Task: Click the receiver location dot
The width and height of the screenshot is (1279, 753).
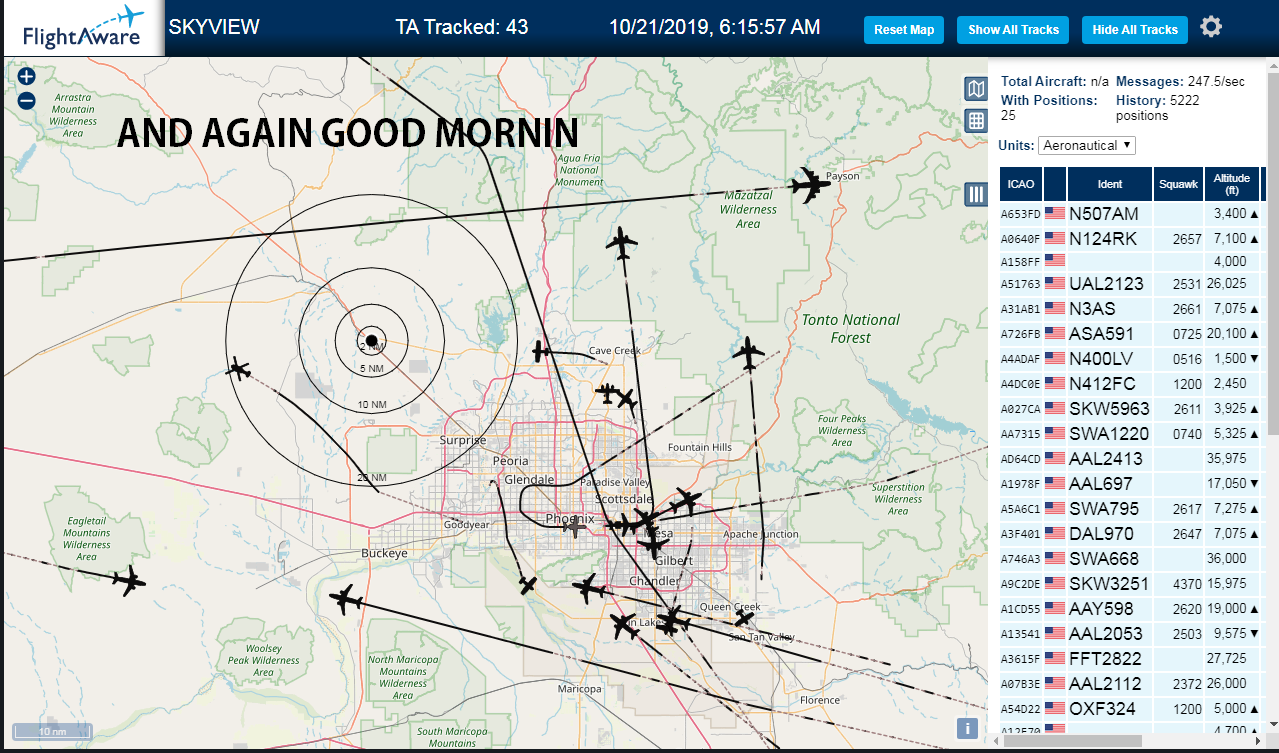Action: (x=371, y=341)
